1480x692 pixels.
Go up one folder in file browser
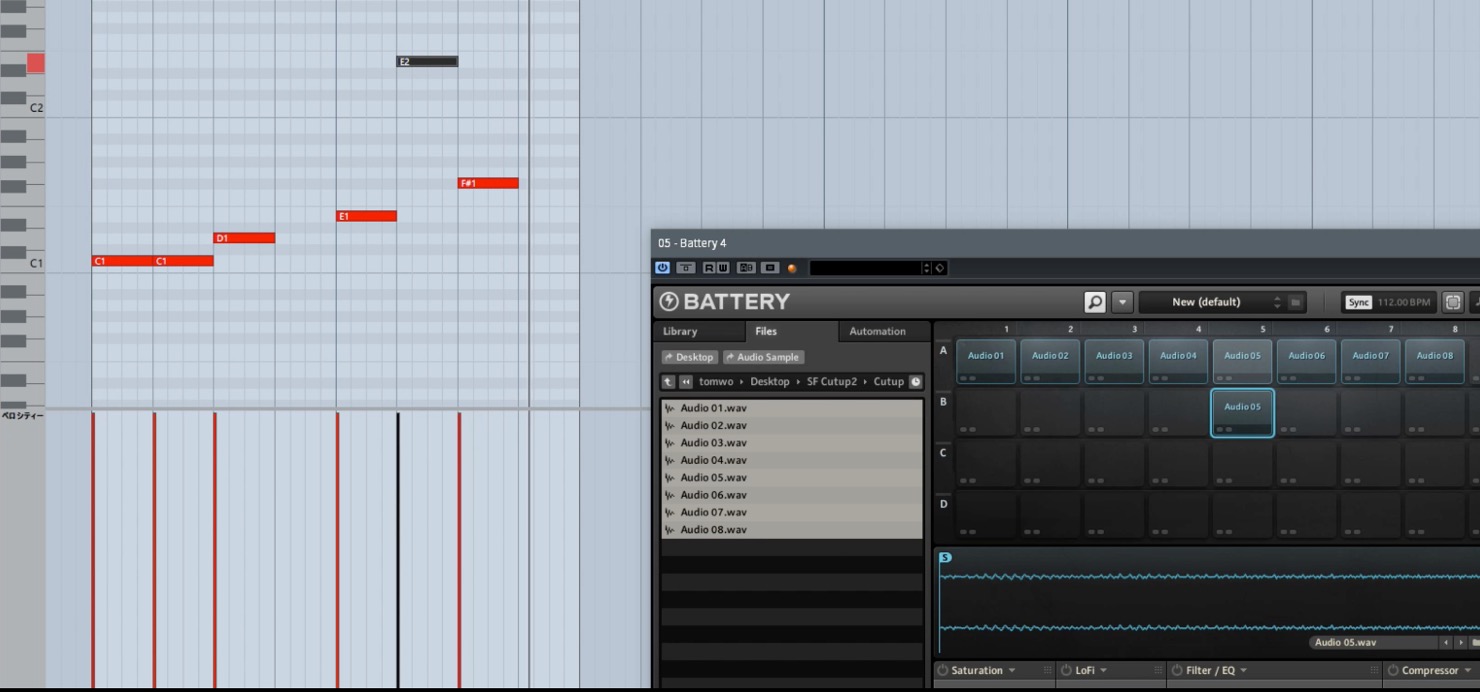pyautogui.click(x=668, y=382)
